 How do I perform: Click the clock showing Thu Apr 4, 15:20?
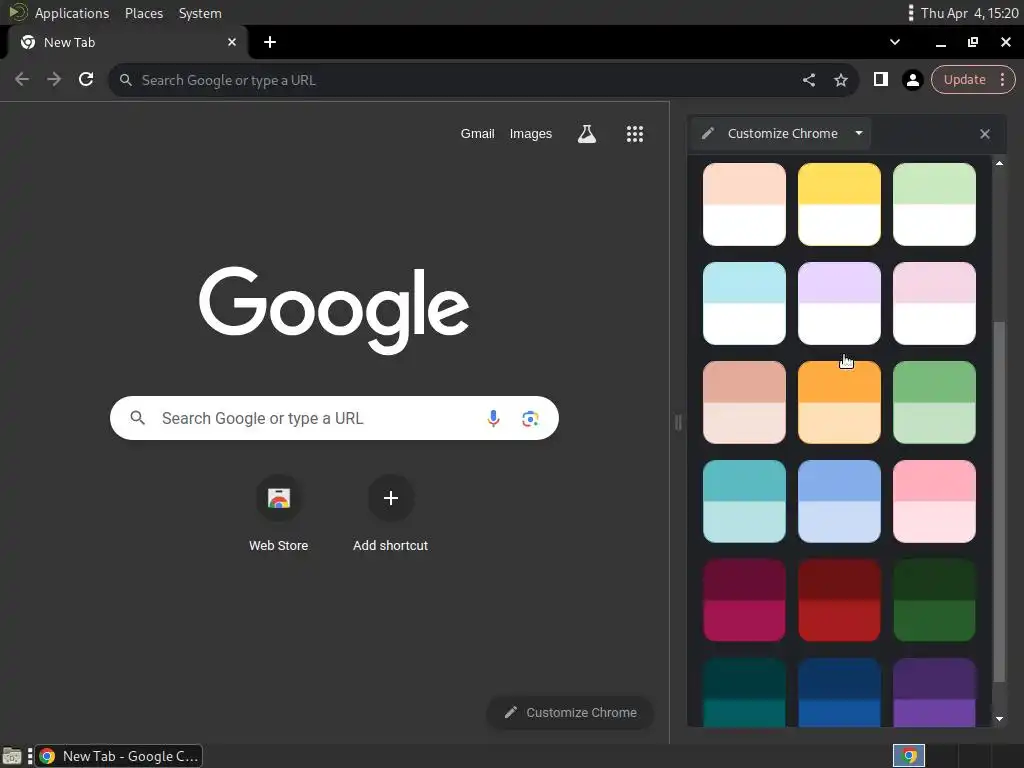click(969, 13)
